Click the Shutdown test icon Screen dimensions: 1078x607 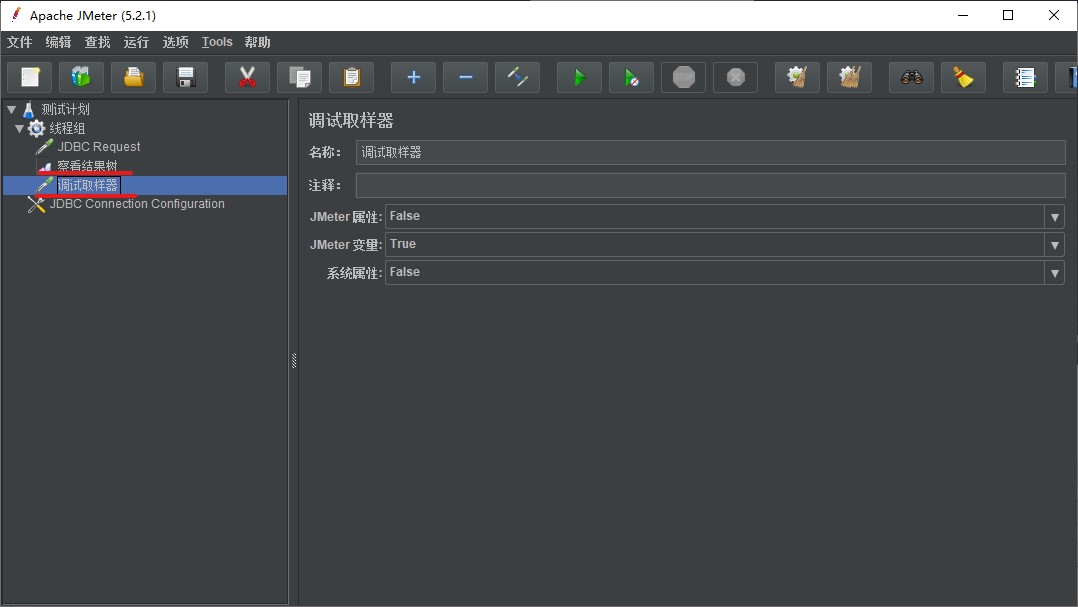click(x=736, y=77)
